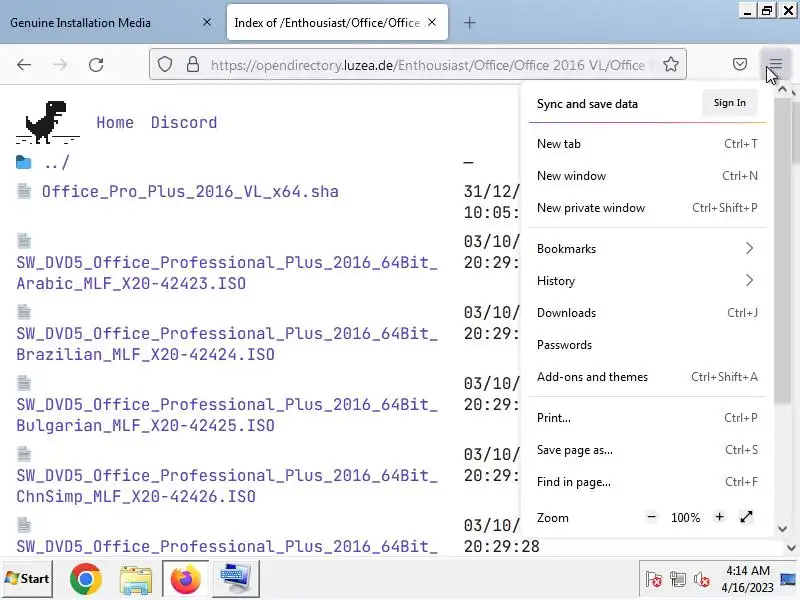800x600 pixels.
Task: Click file icon above the Arabic ISO link
Action: coord(24,240)
